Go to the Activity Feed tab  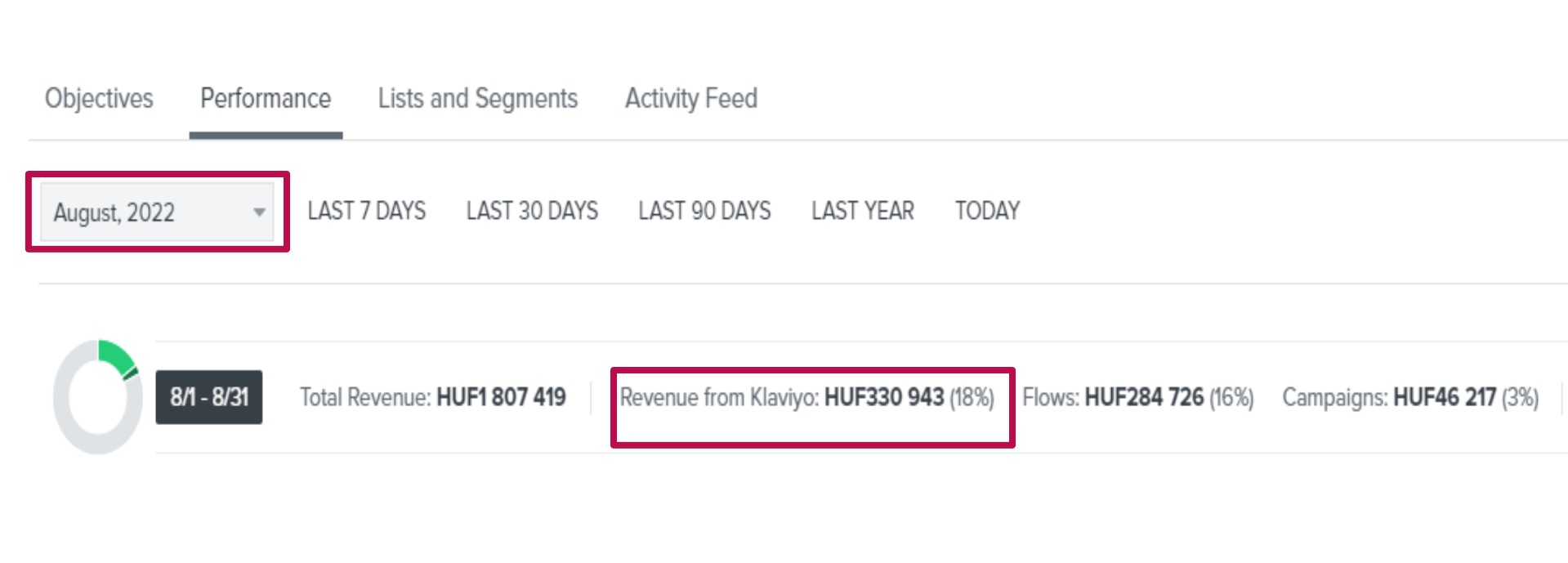[691, 99]
